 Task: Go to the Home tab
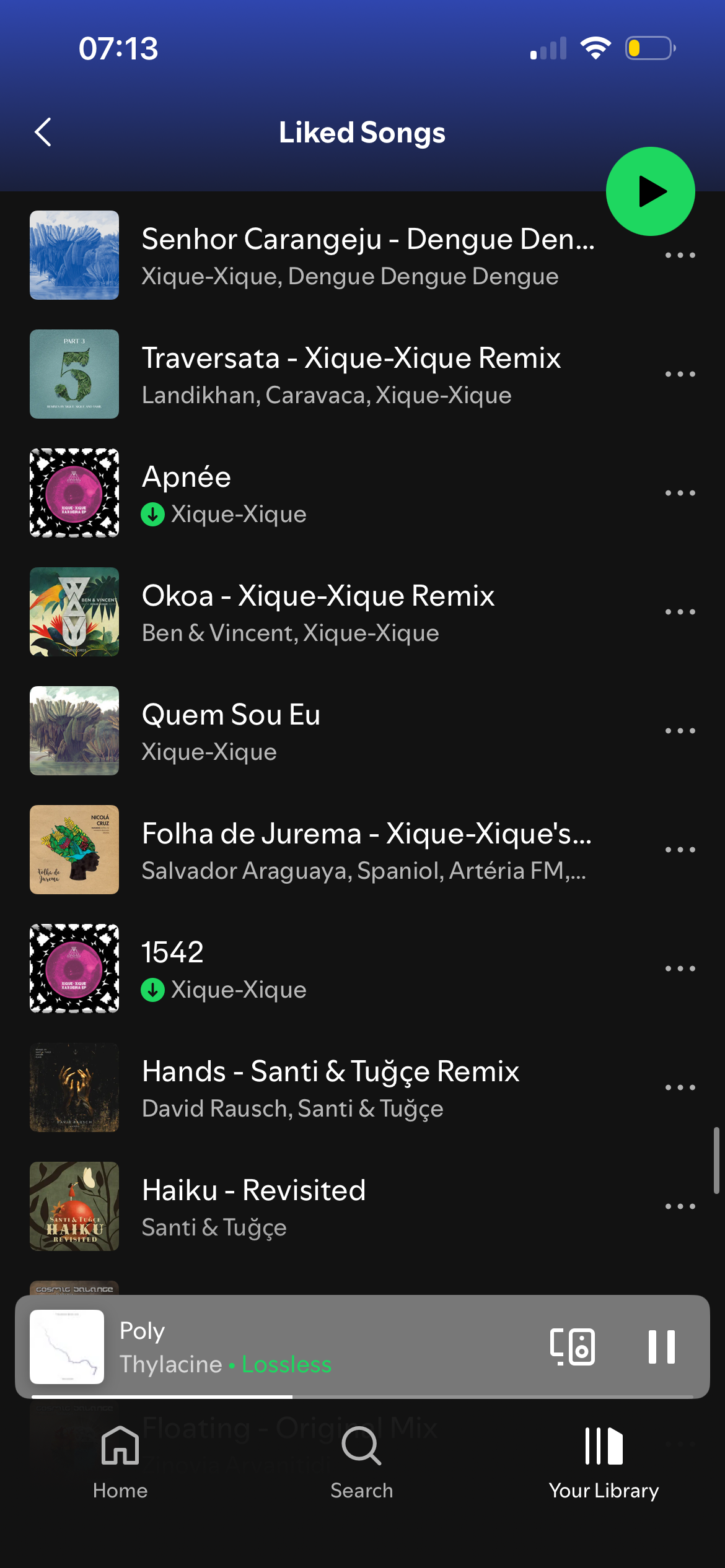[120, 1463]
